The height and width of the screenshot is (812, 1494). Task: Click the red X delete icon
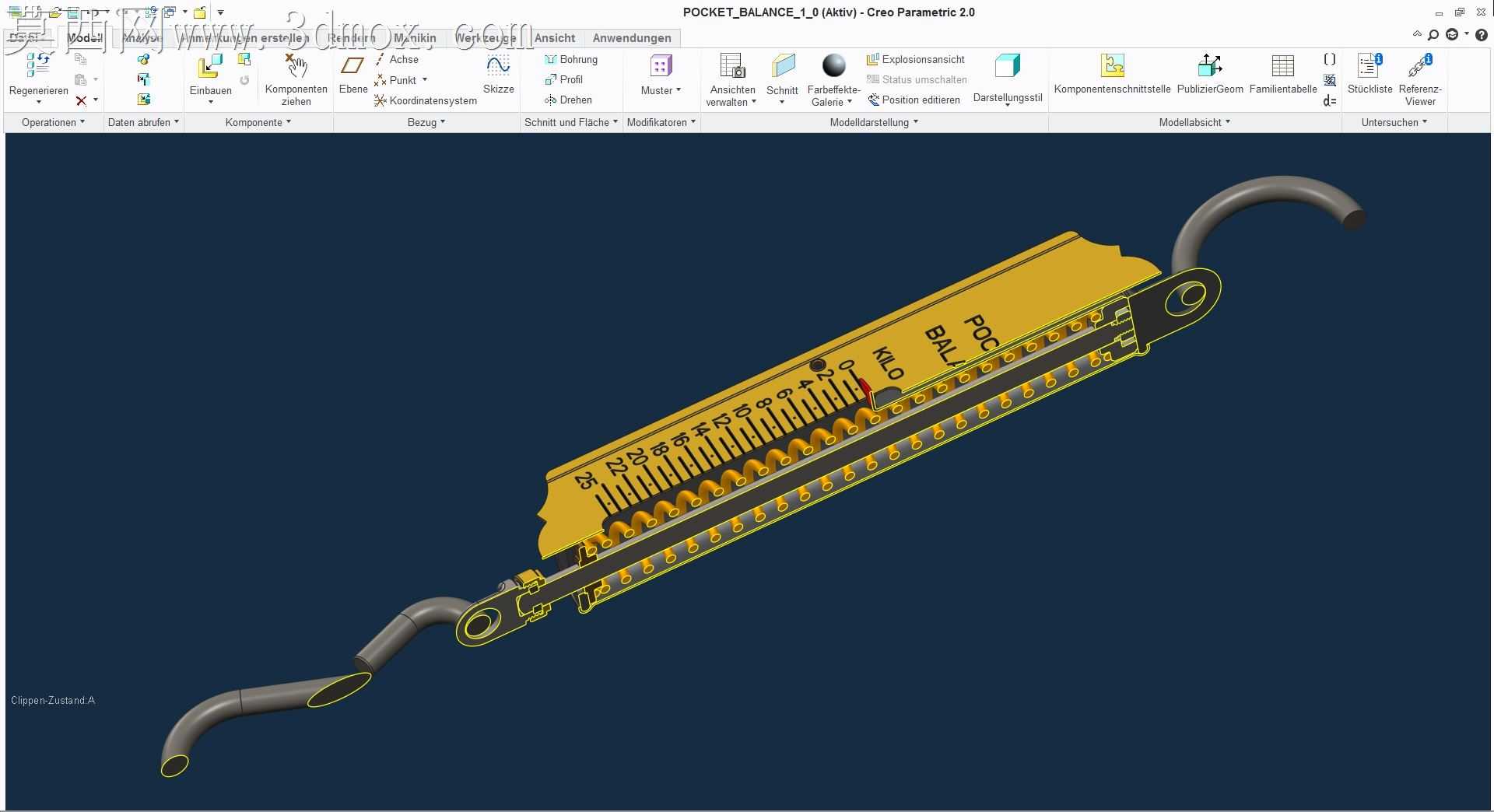[81, 100]
